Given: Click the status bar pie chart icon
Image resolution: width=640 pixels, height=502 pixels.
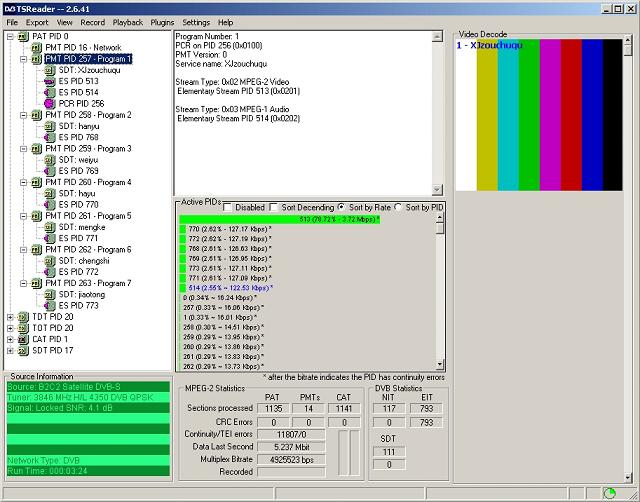Looking at the screenshot, I should click(x=609, y=493).
